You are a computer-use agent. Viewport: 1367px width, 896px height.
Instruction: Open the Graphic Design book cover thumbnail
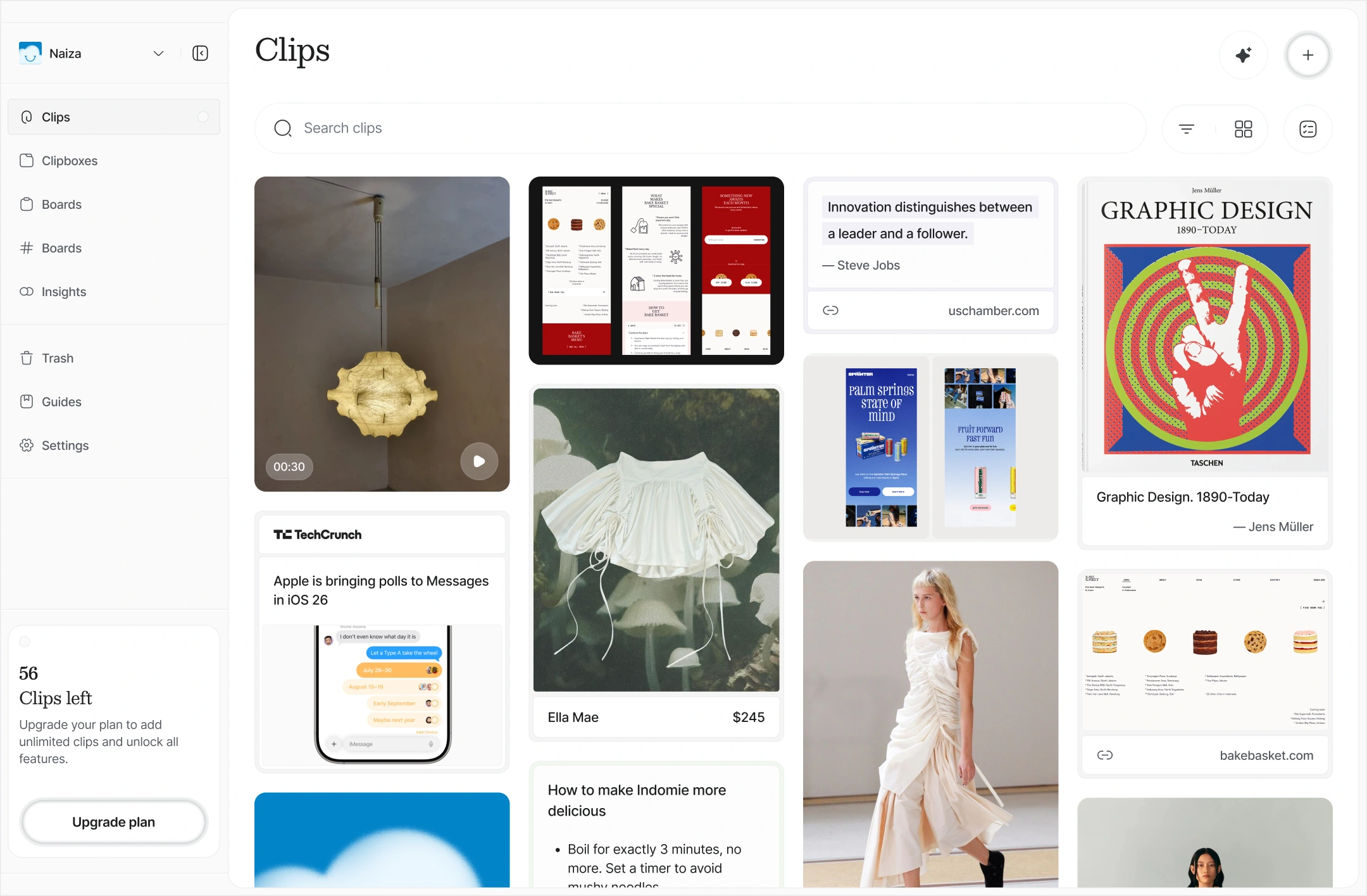point(1205,325)
